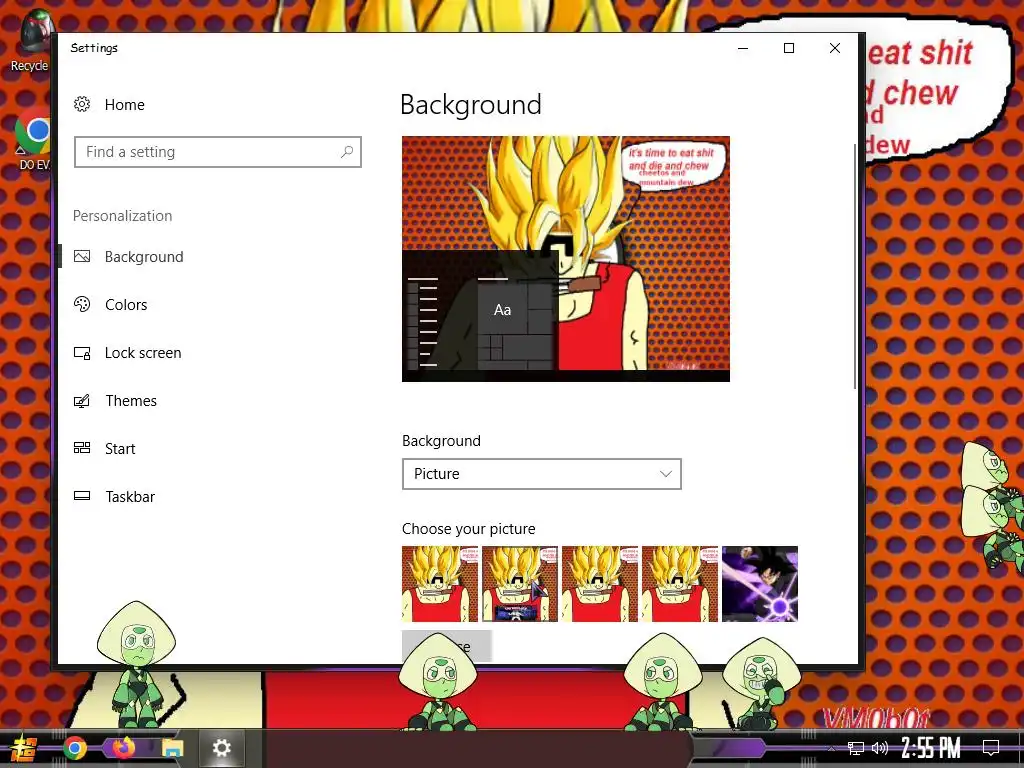Click the Choose your picture label

coord(468,529)
